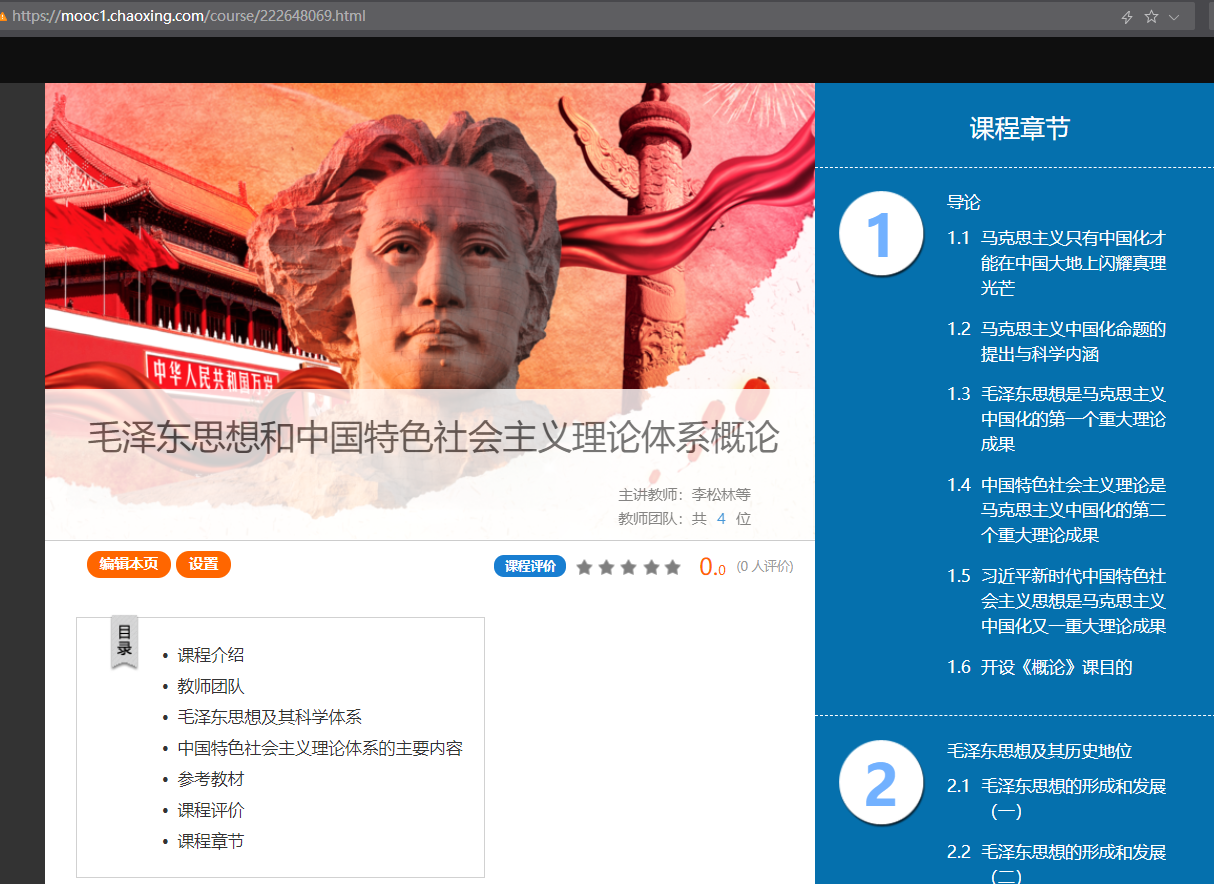Click the chapter 2 number circle
Viewport: 1214px width, 884px height.
(x=880, y=783)
